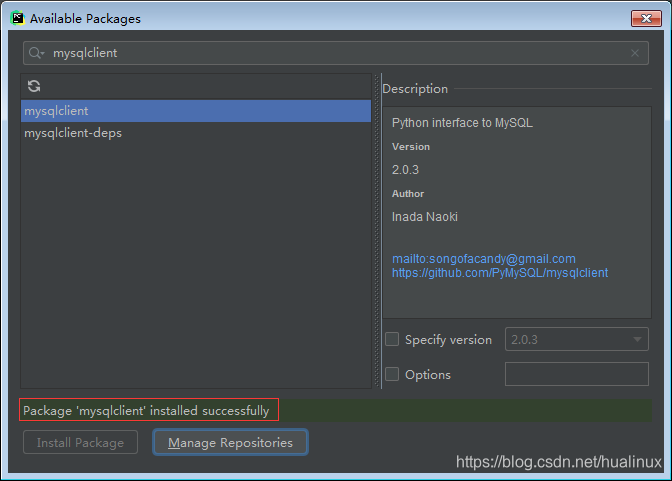Image resolution: width=672 pixels, height=481 pixels.
Task: Click 'Python interface to MySQL' description text
Action: (462, 123)
